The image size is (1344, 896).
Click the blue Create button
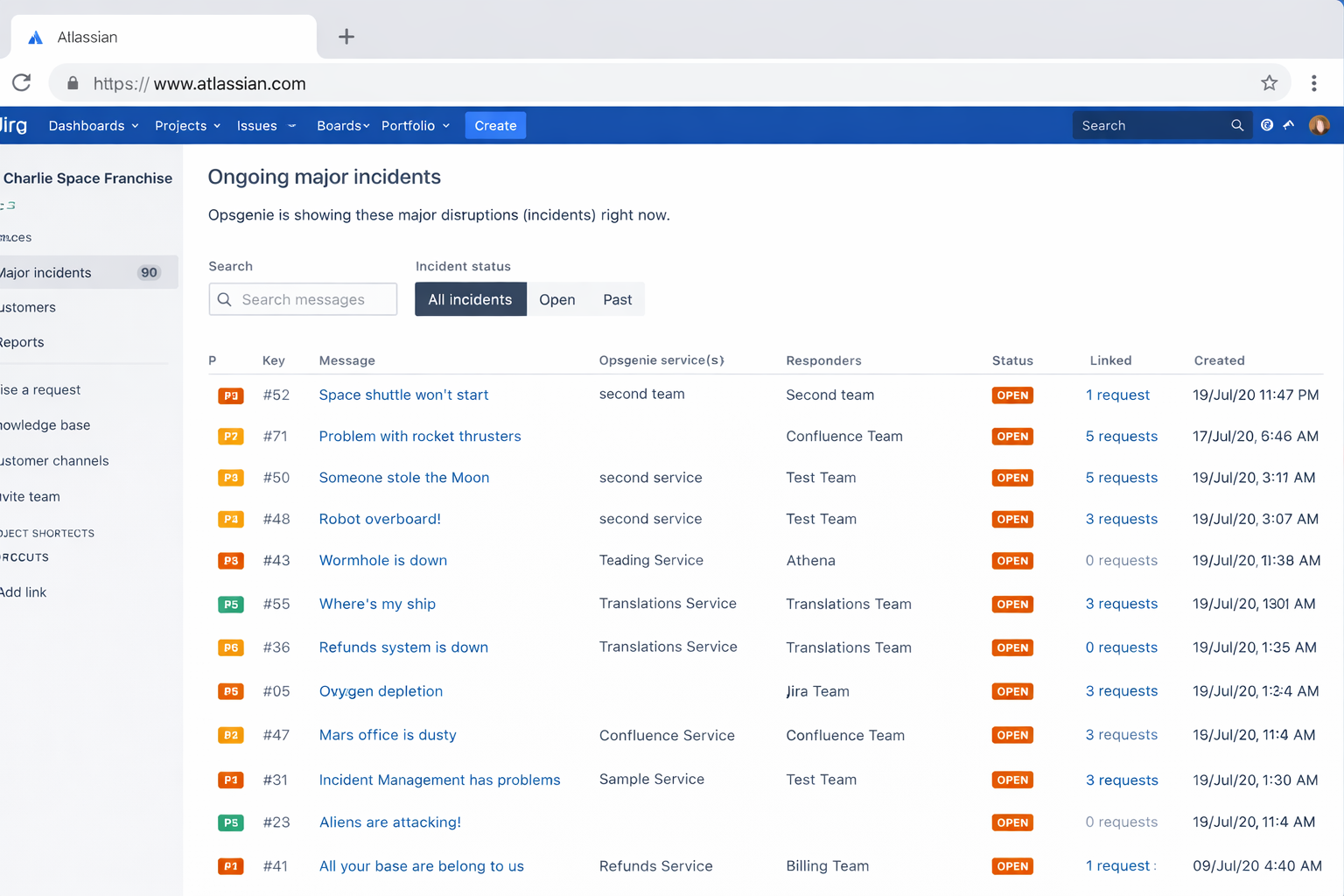click(495, 126)
